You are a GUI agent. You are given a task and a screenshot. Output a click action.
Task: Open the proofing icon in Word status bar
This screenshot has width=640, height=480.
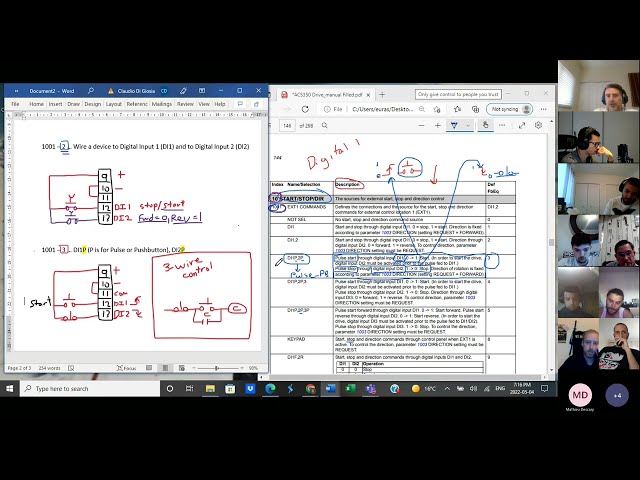tap(71, 368)
